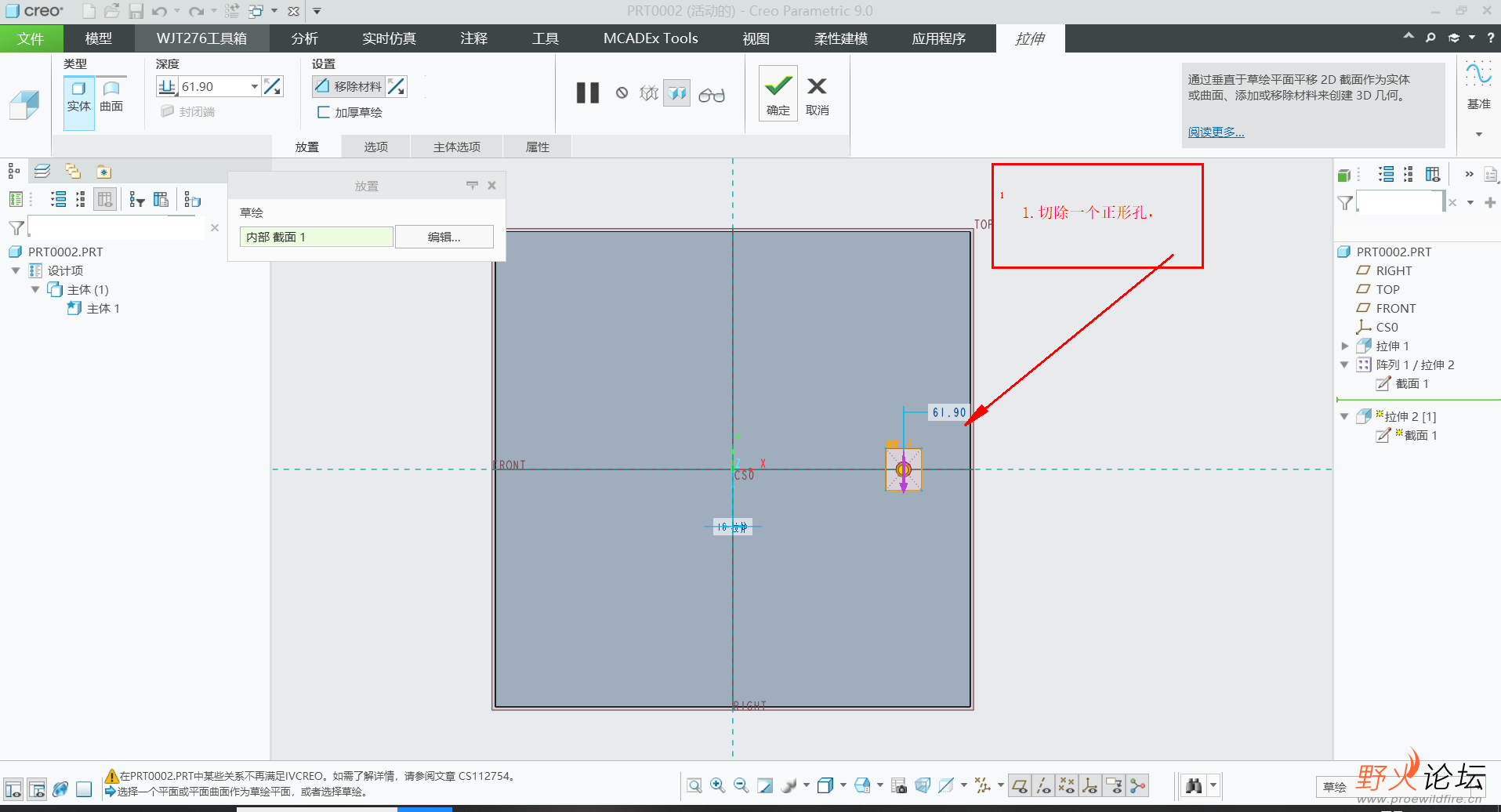Image resolution: width=1501 pixels, height=812 pixels.
Task: Click the repaint screen icon
Action: [x=765, y=785]
